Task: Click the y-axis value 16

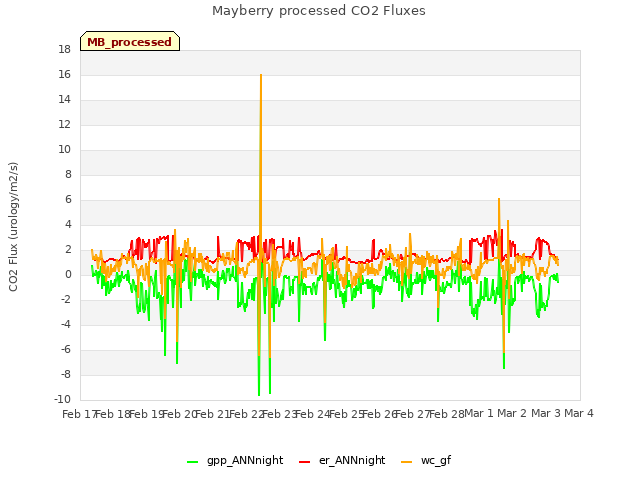Action: coord(64,75)
